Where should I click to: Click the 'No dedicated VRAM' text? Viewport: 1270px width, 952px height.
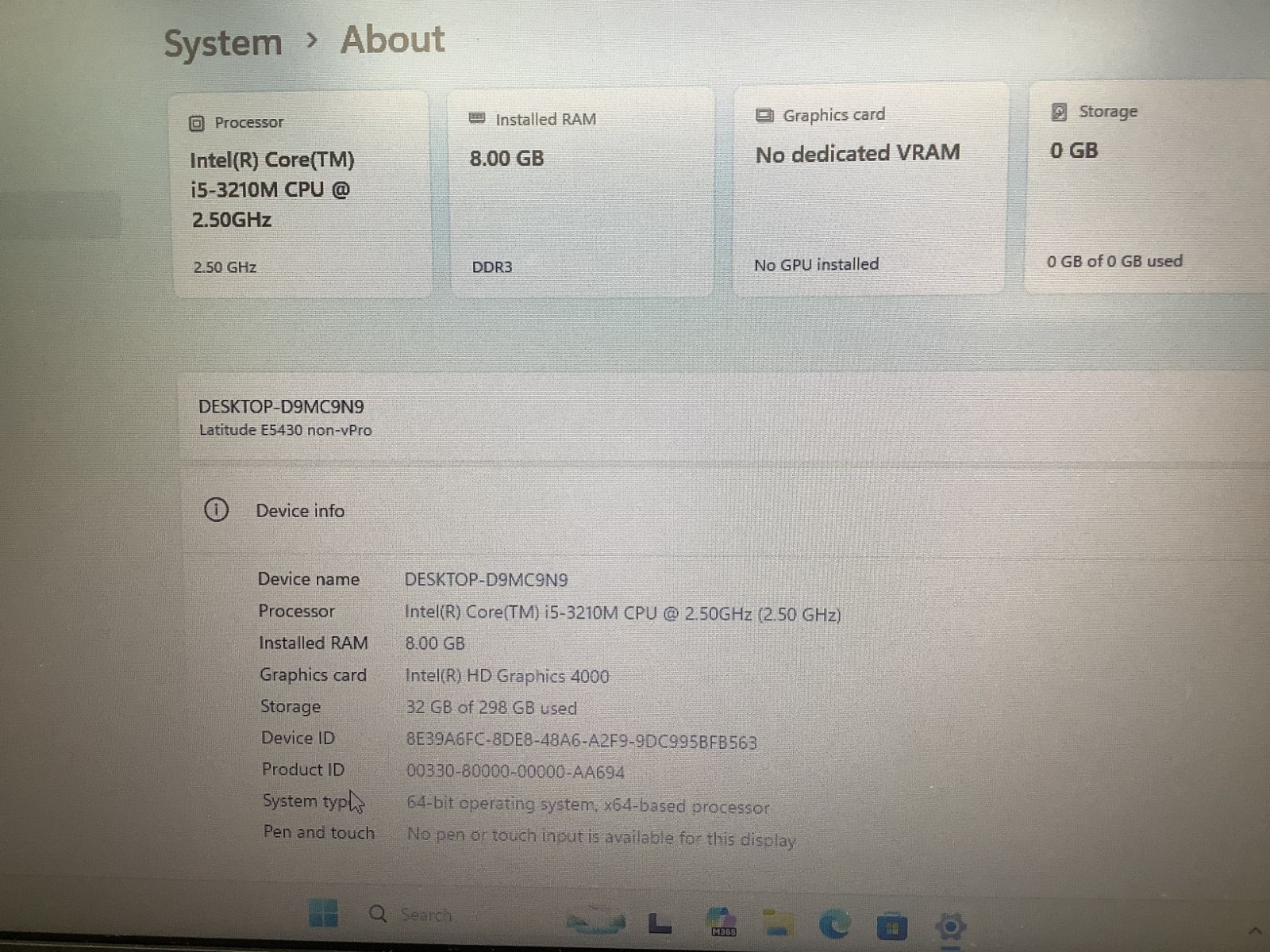coord(857,153)
